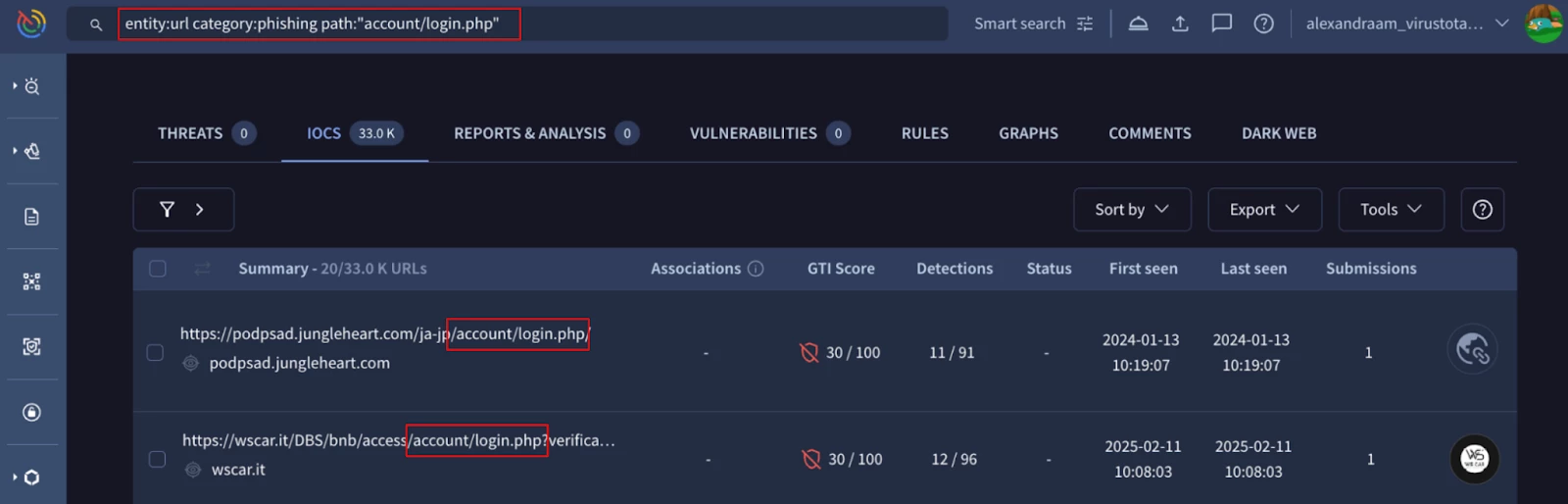
Task: Open the hexagon settings sidebar icon
Action: pos(31,478)
